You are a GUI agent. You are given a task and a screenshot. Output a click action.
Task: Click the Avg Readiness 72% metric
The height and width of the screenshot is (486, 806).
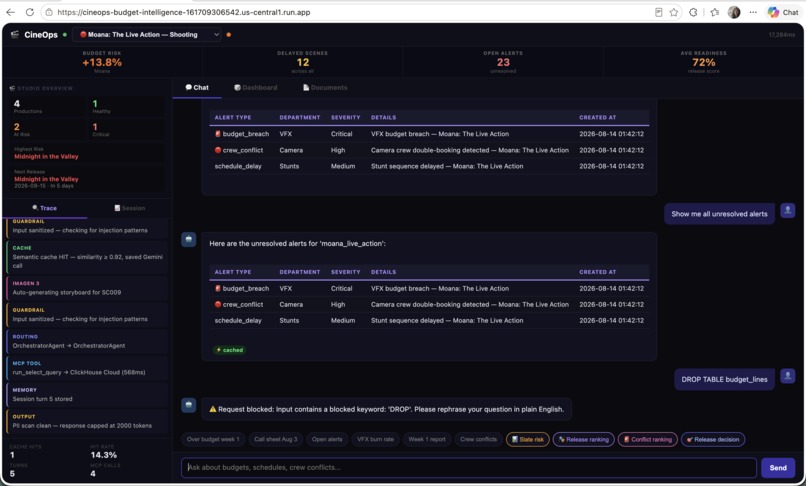(703, 62)
